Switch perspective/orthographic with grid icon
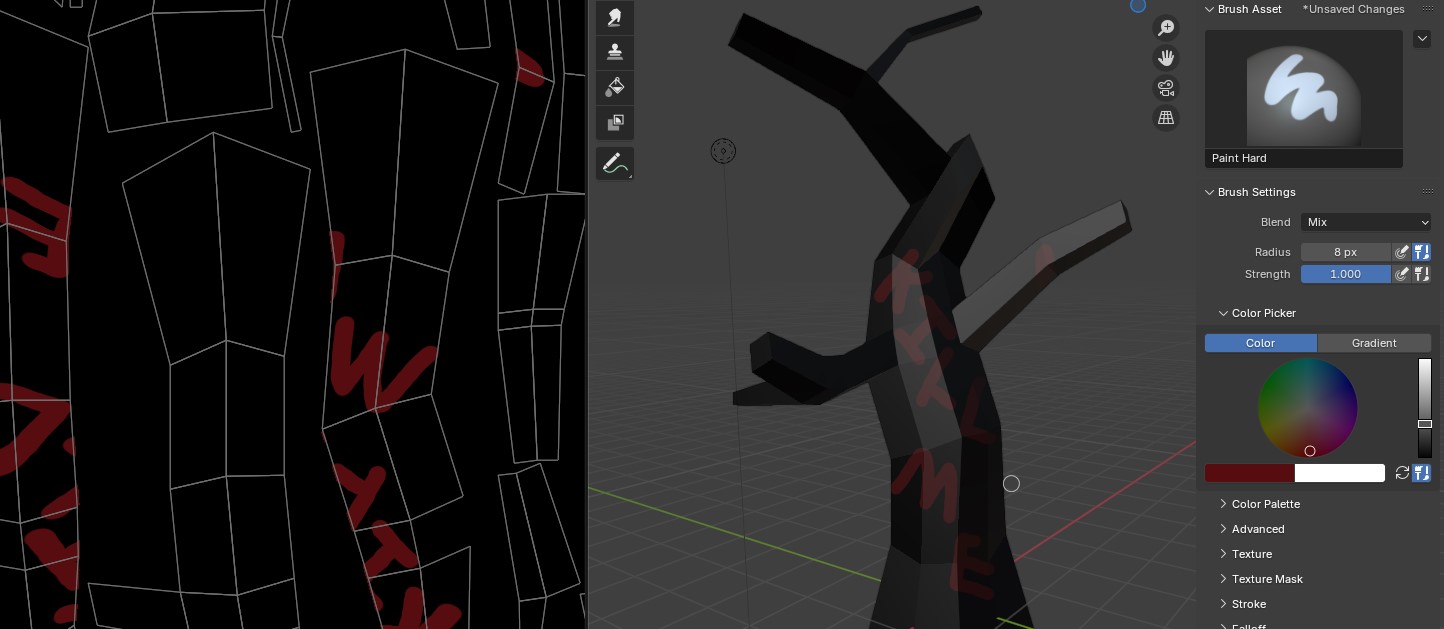1444x629 pixels. click(1165, 118)
